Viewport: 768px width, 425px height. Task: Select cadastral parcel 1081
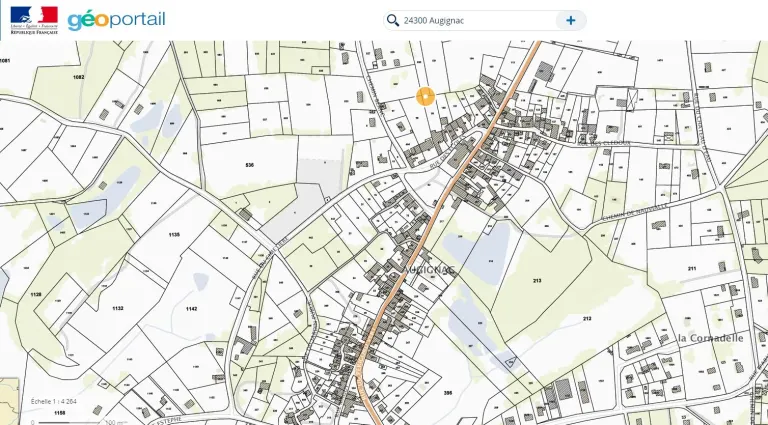coord(5,60)
